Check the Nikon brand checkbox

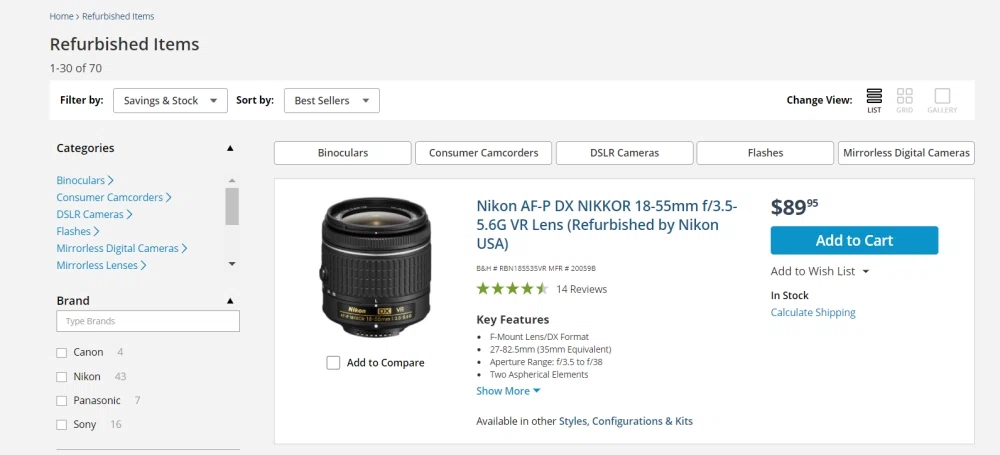click(x=61, y=377)
